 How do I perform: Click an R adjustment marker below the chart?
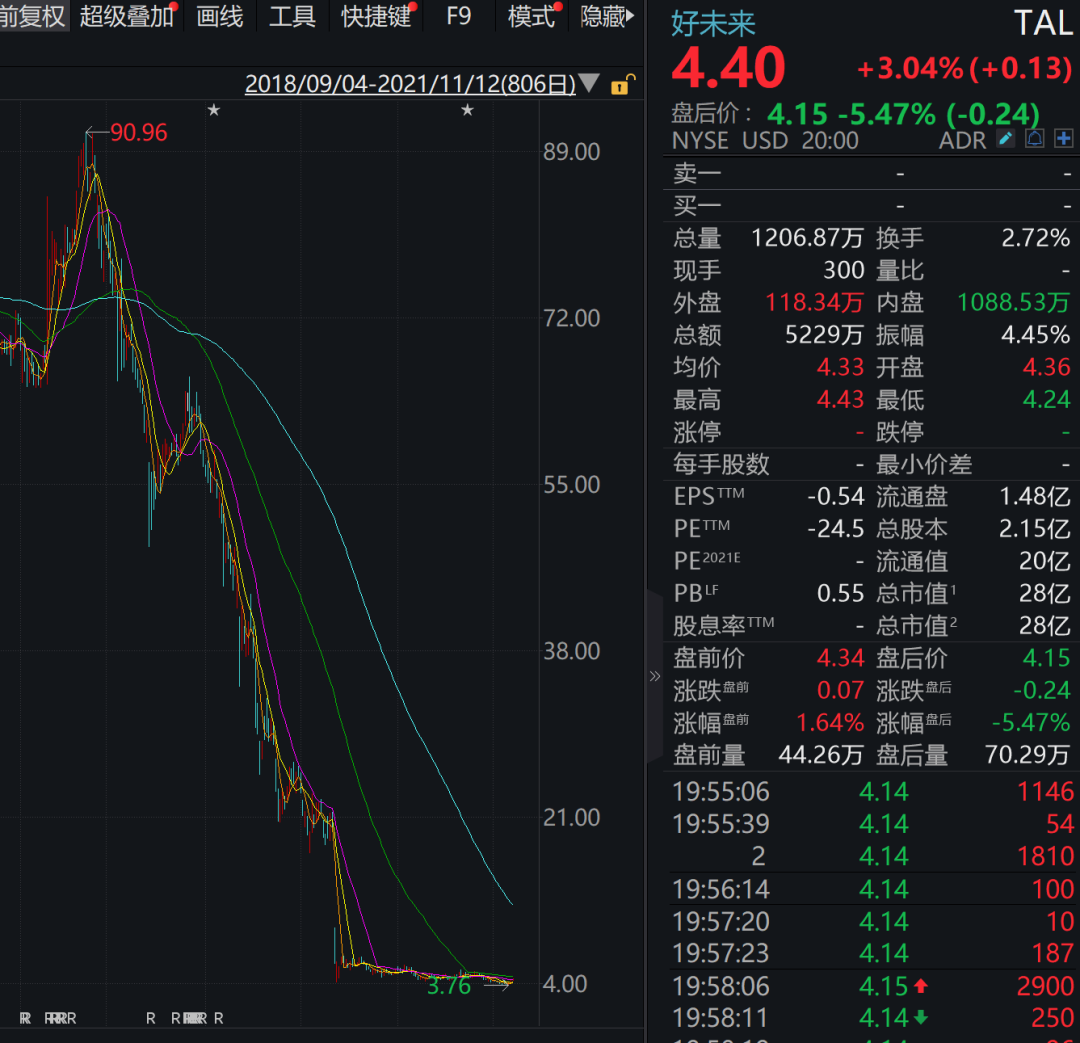(x=150, y=1018)
